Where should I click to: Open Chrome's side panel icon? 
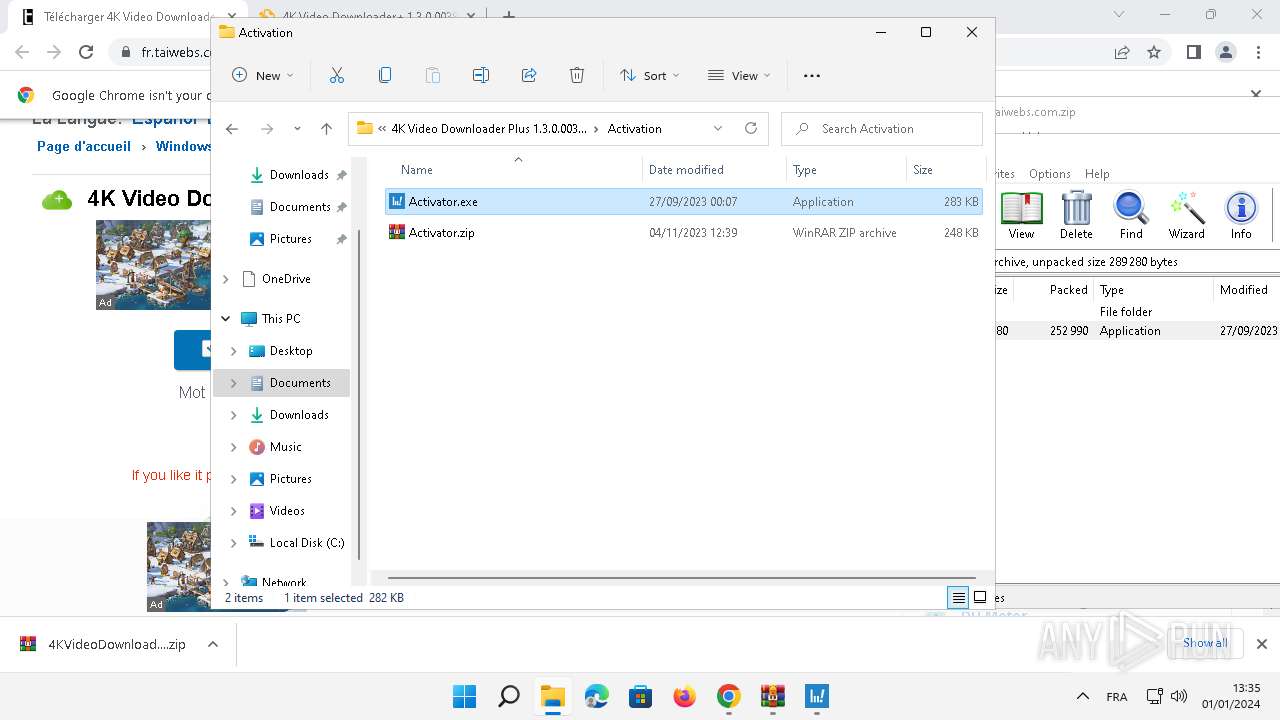(x=1193, y=52)
